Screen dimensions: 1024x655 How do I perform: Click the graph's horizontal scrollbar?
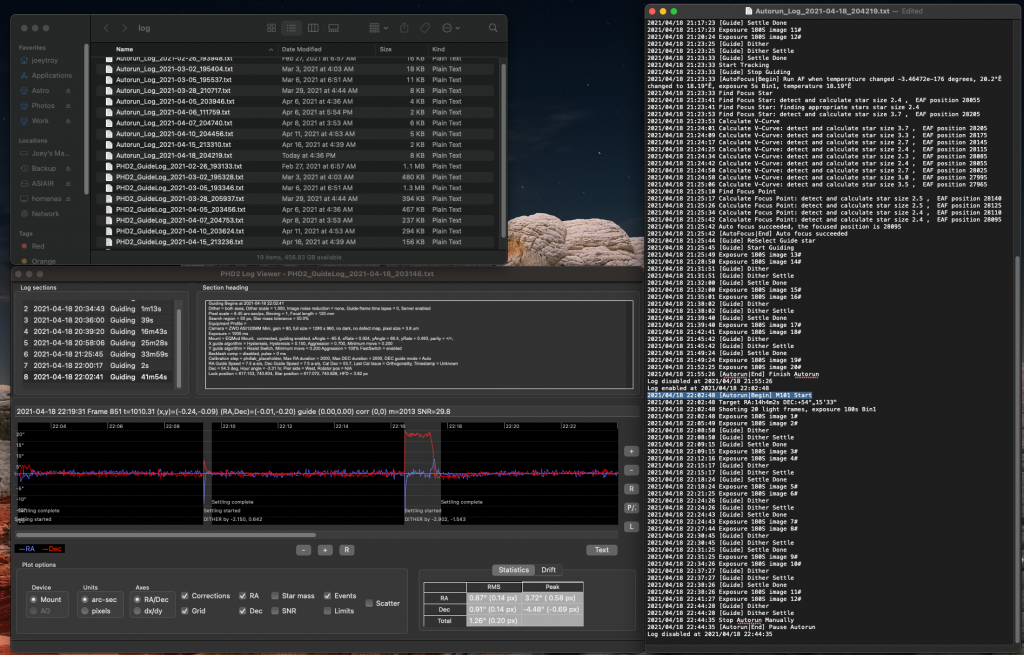coord(166,535)
